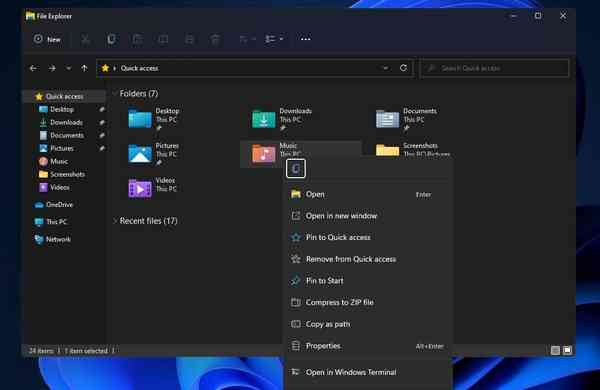Expand the Recent files (17) group
Image resolution: width=600 pixels, height=390 pixels.
pos(115,221)
